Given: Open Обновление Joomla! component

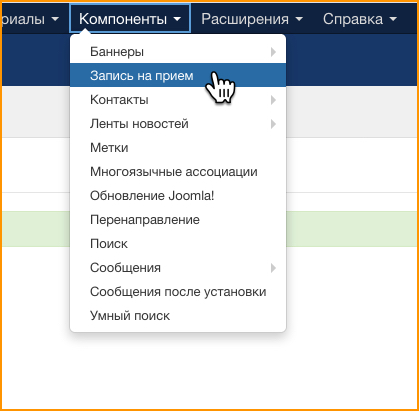Looking at the screenshot, I should (x=178, y=196).
